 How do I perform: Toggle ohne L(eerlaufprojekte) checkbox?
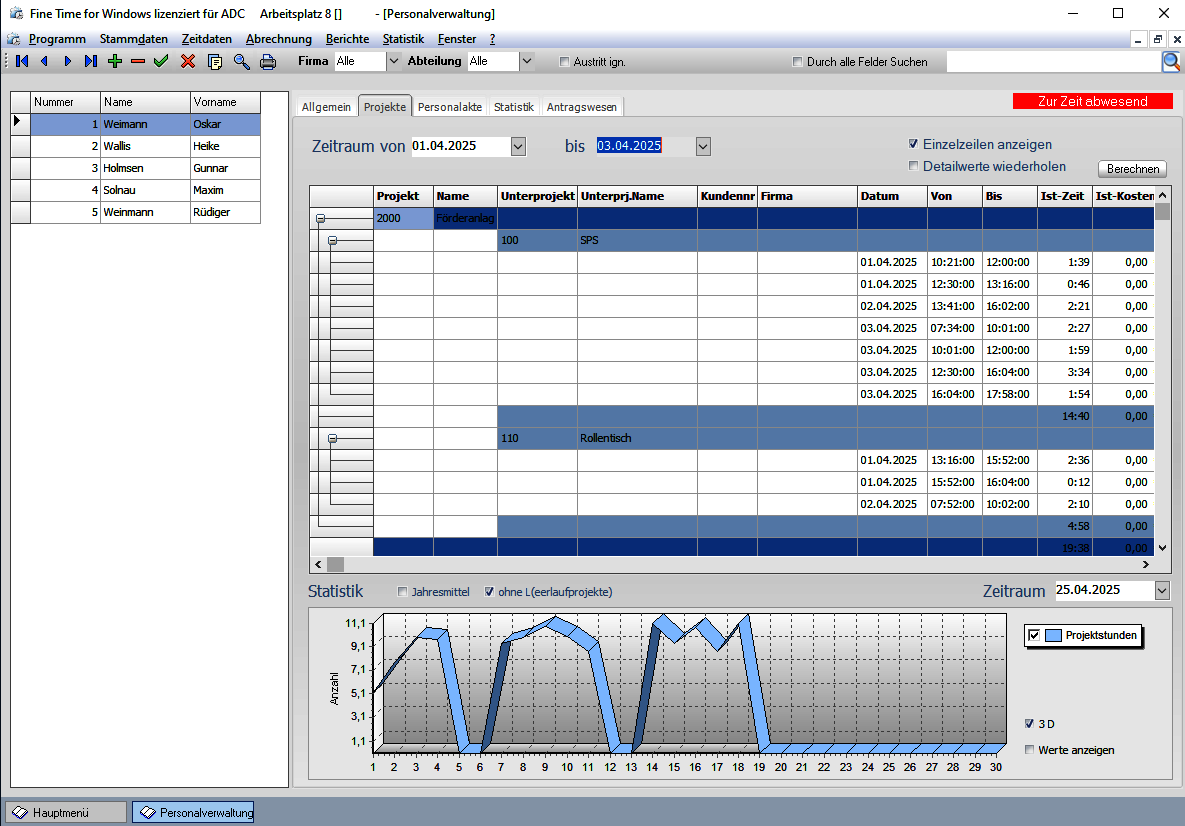[x=490, y=592]
